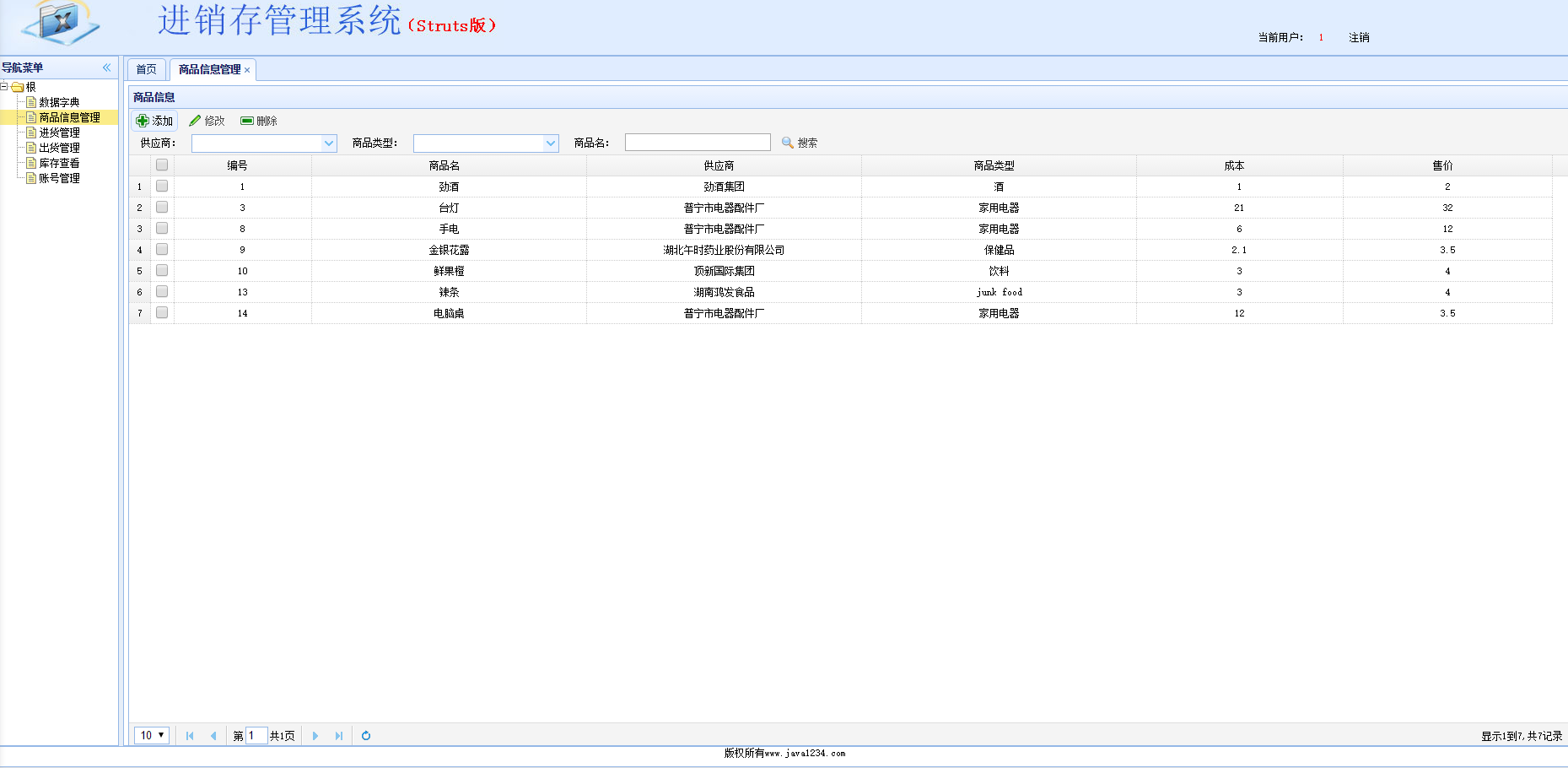Open the 供应商 dropdown
Image resolution: width=1568 pixels, height=768 pixels.
pyautogui.click(x=329, y=143)
